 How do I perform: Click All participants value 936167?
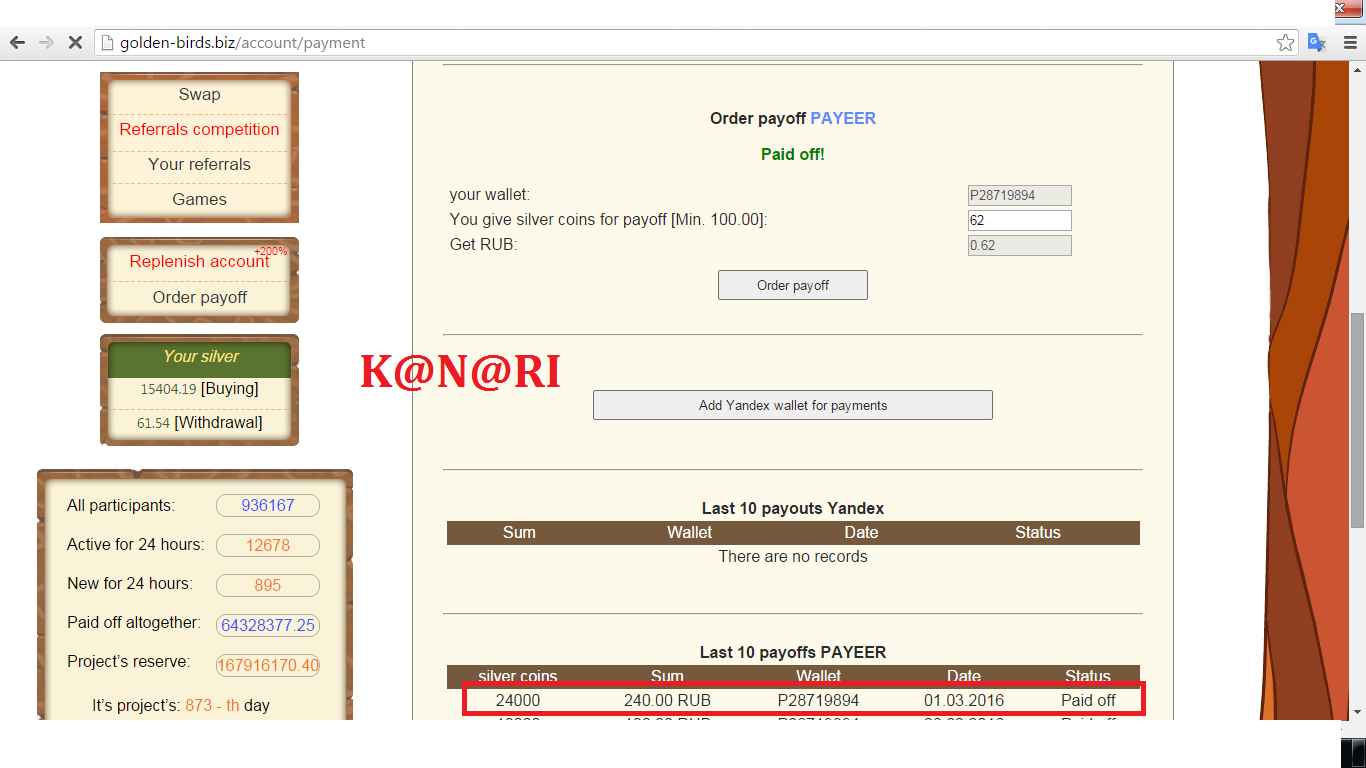268,505
